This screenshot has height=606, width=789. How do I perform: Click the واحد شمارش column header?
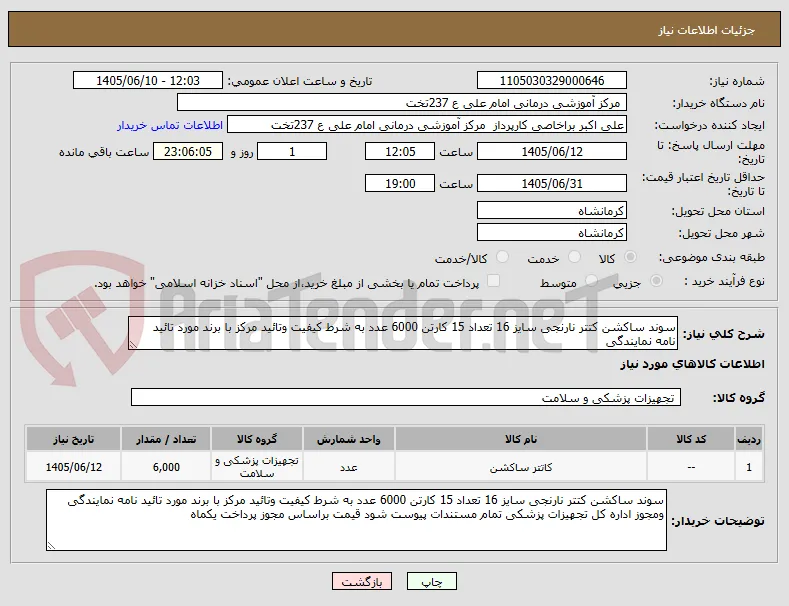point(349,439)
